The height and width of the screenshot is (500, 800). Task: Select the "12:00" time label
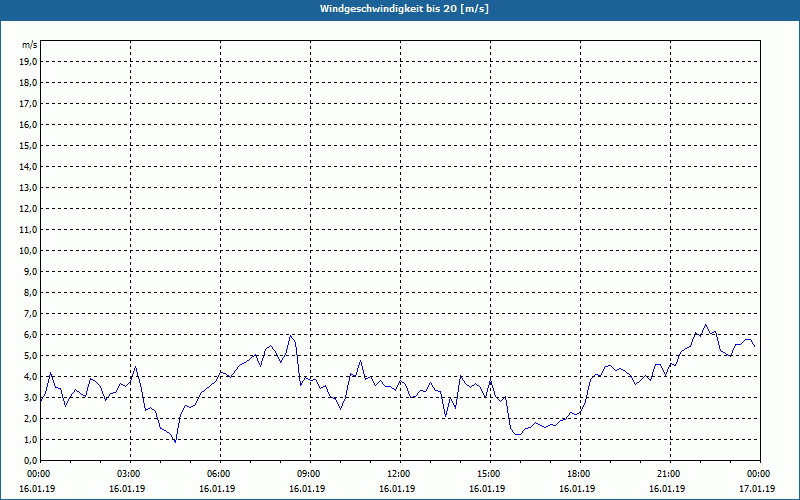[400, 474]
